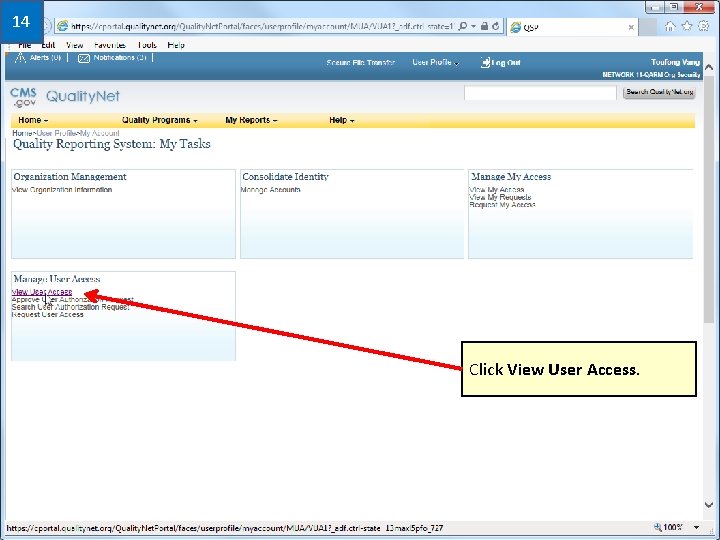Image resolution: width=720 pixels, height=540 pixels.
Task: Click Manage Accounts link
Action: click(x=270, y=190)
